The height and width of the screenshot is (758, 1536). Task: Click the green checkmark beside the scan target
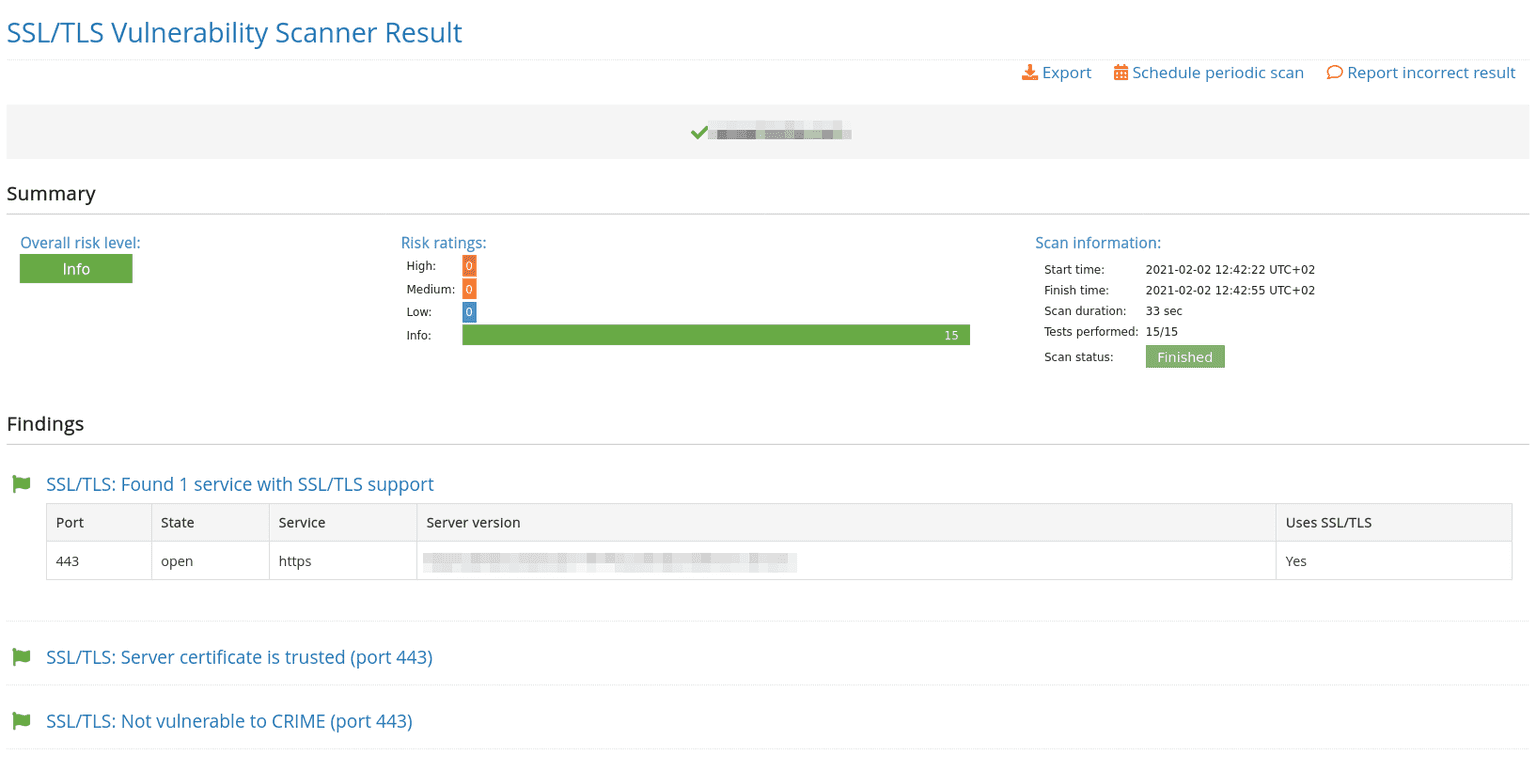pos(699,130)
